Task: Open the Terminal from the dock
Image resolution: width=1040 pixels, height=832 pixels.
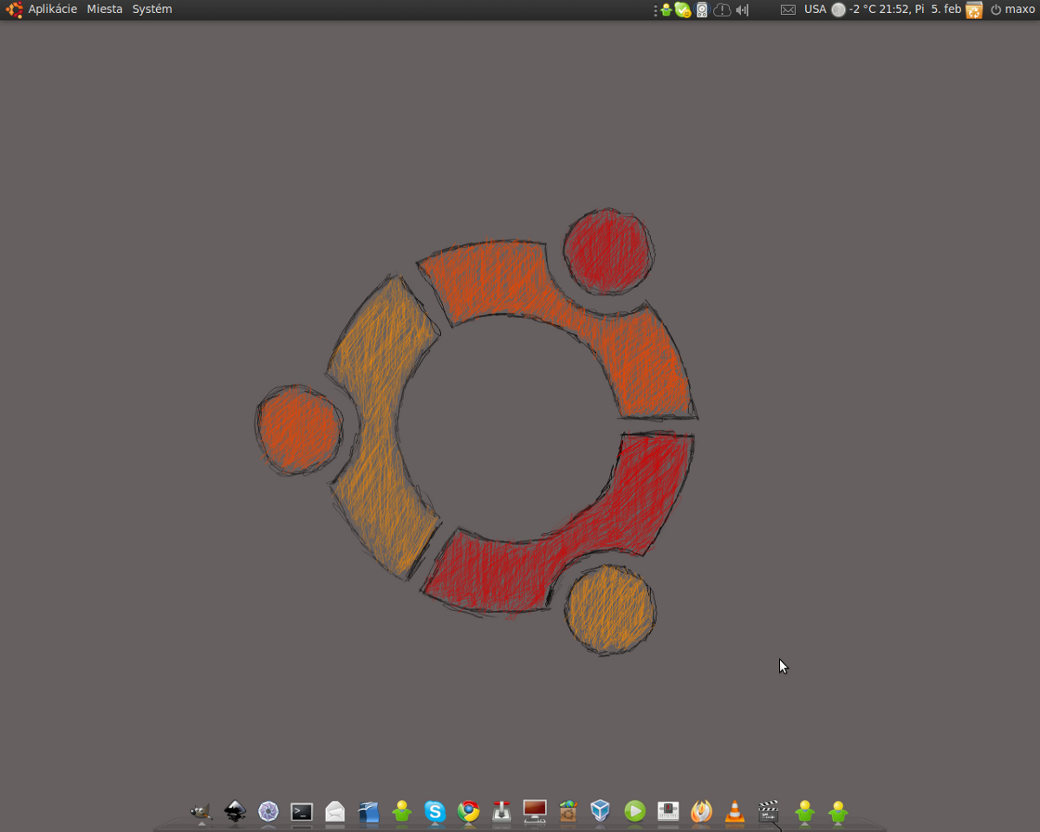Action: (302, 811)
